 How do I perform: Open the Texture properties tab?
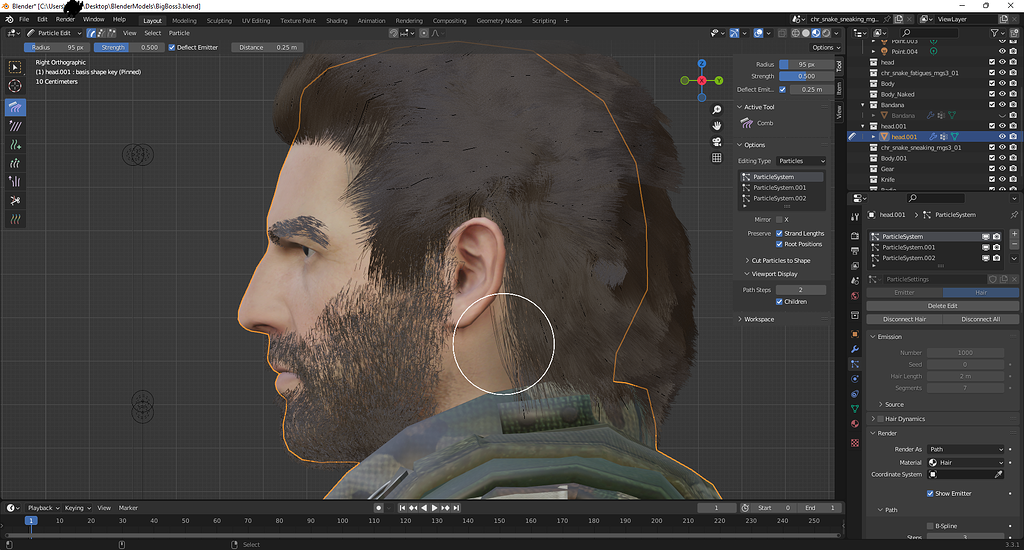tap(855, 443)
